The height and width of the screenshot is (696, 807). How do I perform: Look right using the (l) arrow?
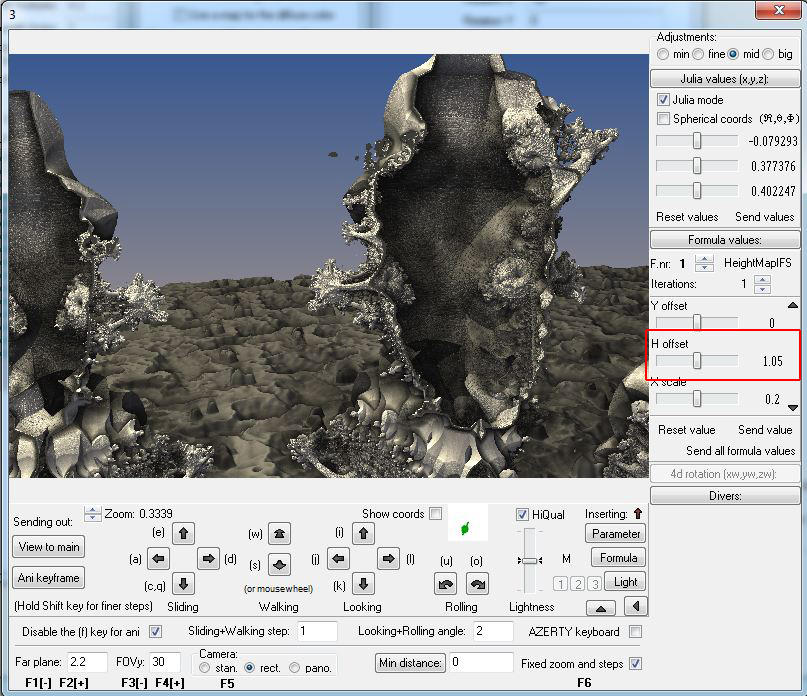point(389,559)
